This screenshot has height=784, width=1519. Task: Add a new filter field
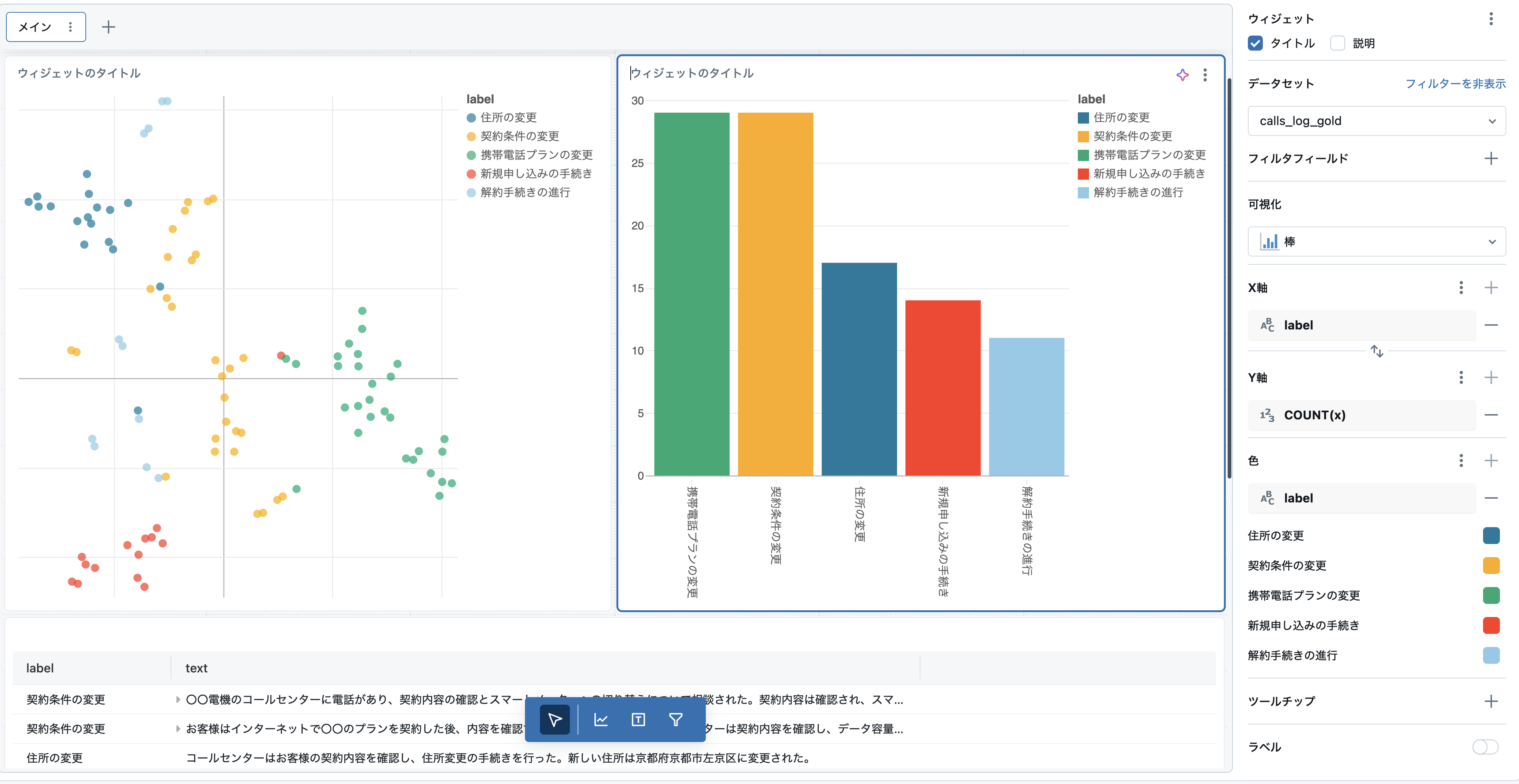pos(1491,158)
